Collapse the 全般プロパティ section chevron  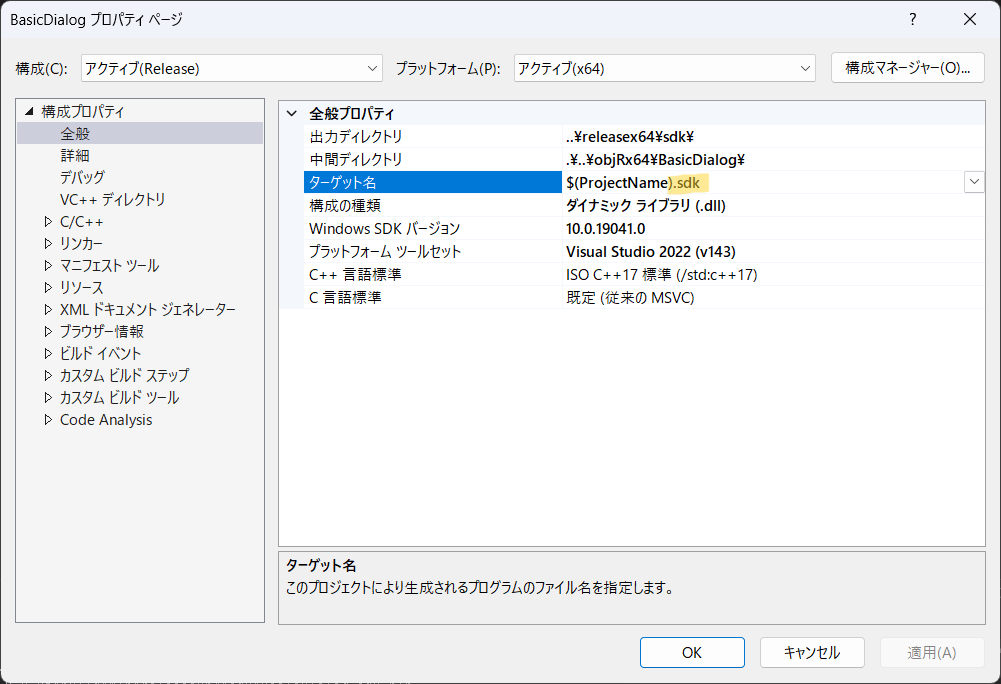[292, 114]
